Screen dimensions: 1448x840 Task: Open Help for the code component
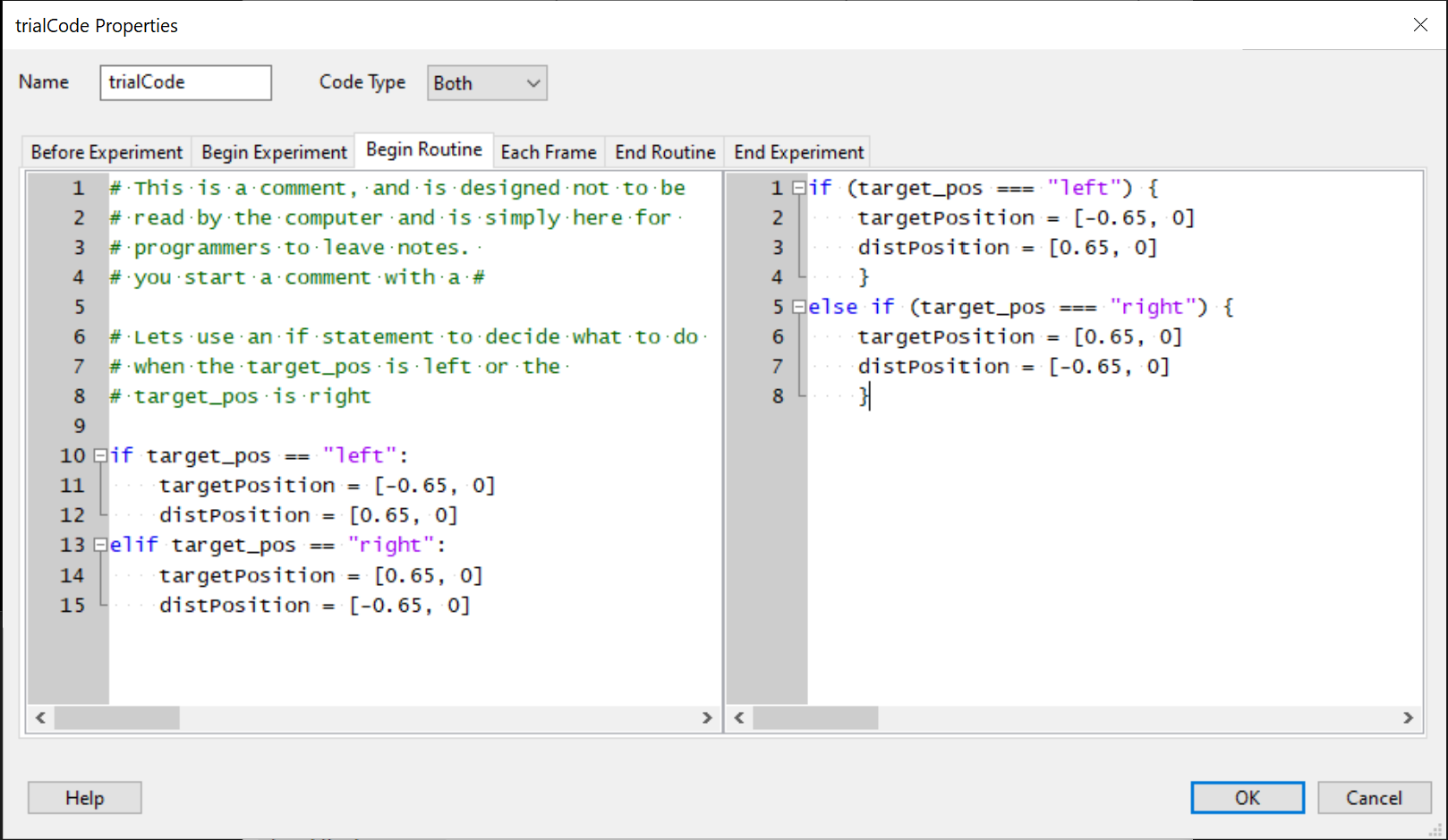pyautogui.click(x=85, y=798)
